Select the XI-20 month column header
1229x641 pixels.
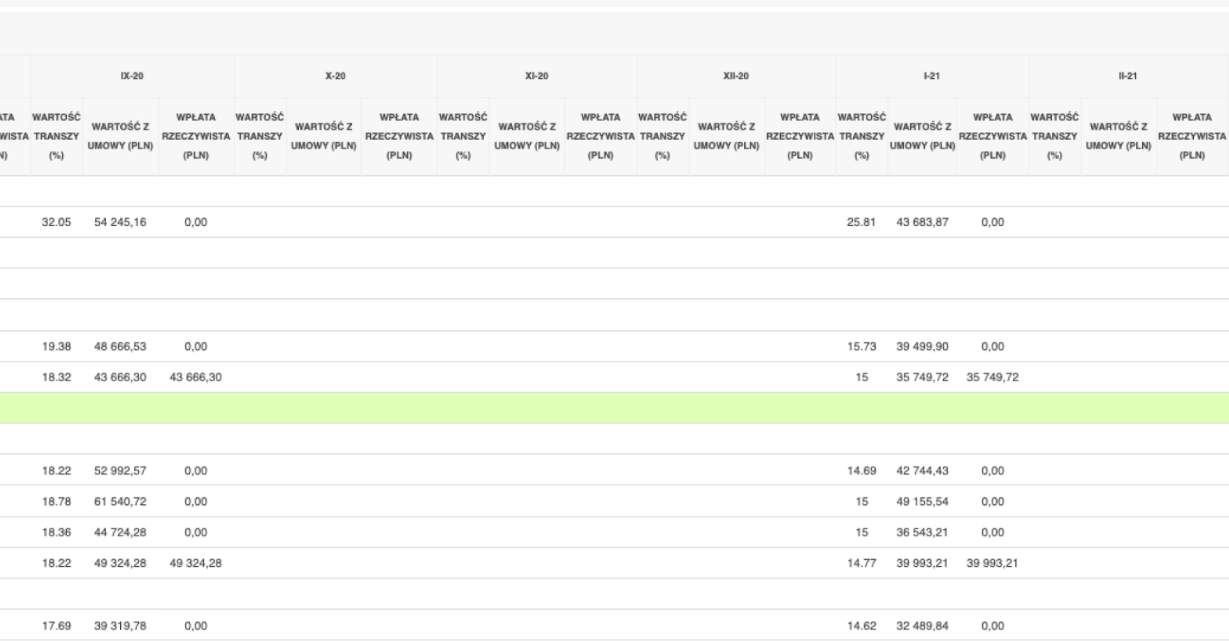tap(536, 76)
